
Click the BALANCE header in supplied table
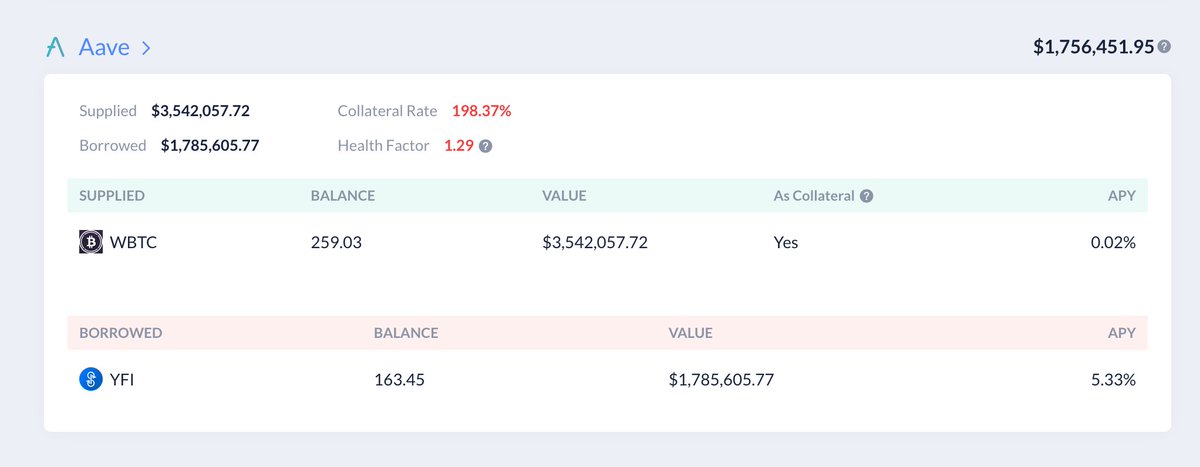[343, 196]
